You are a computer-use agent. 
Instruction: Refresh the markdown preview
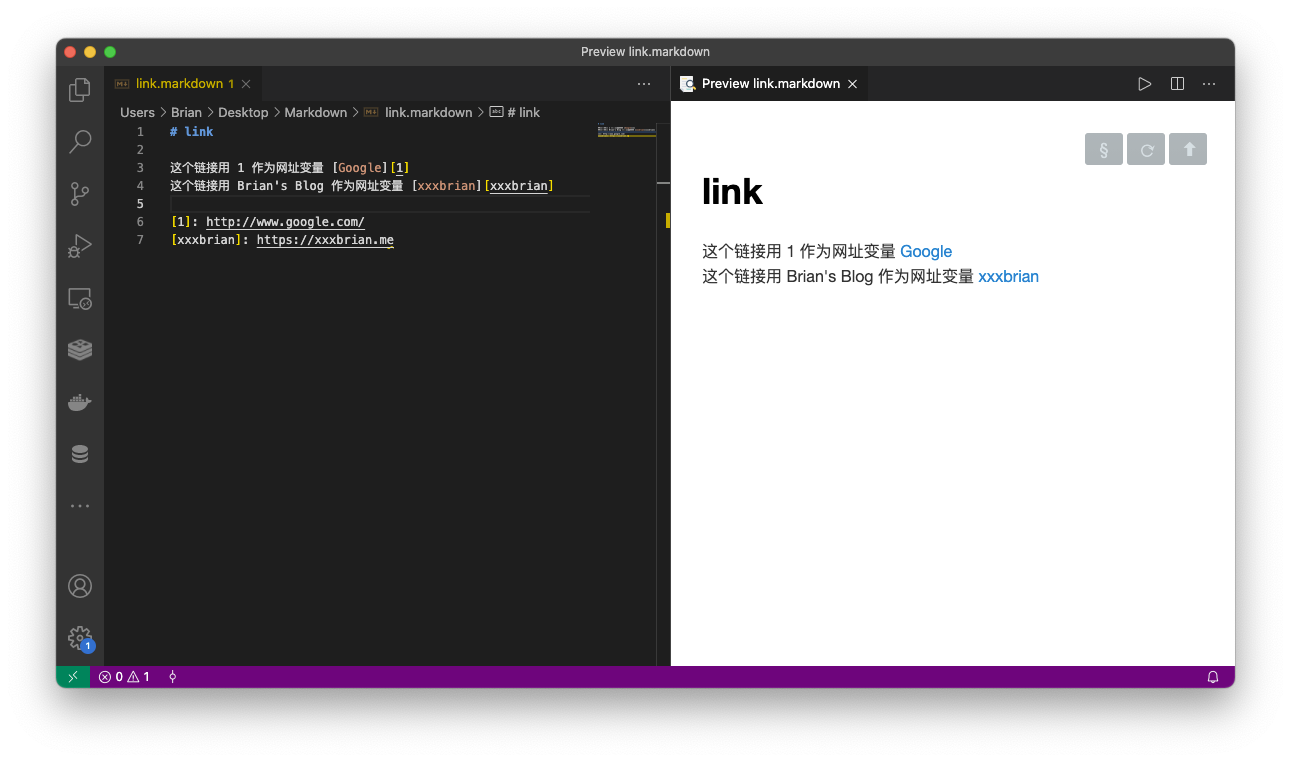pos(1146,149)
